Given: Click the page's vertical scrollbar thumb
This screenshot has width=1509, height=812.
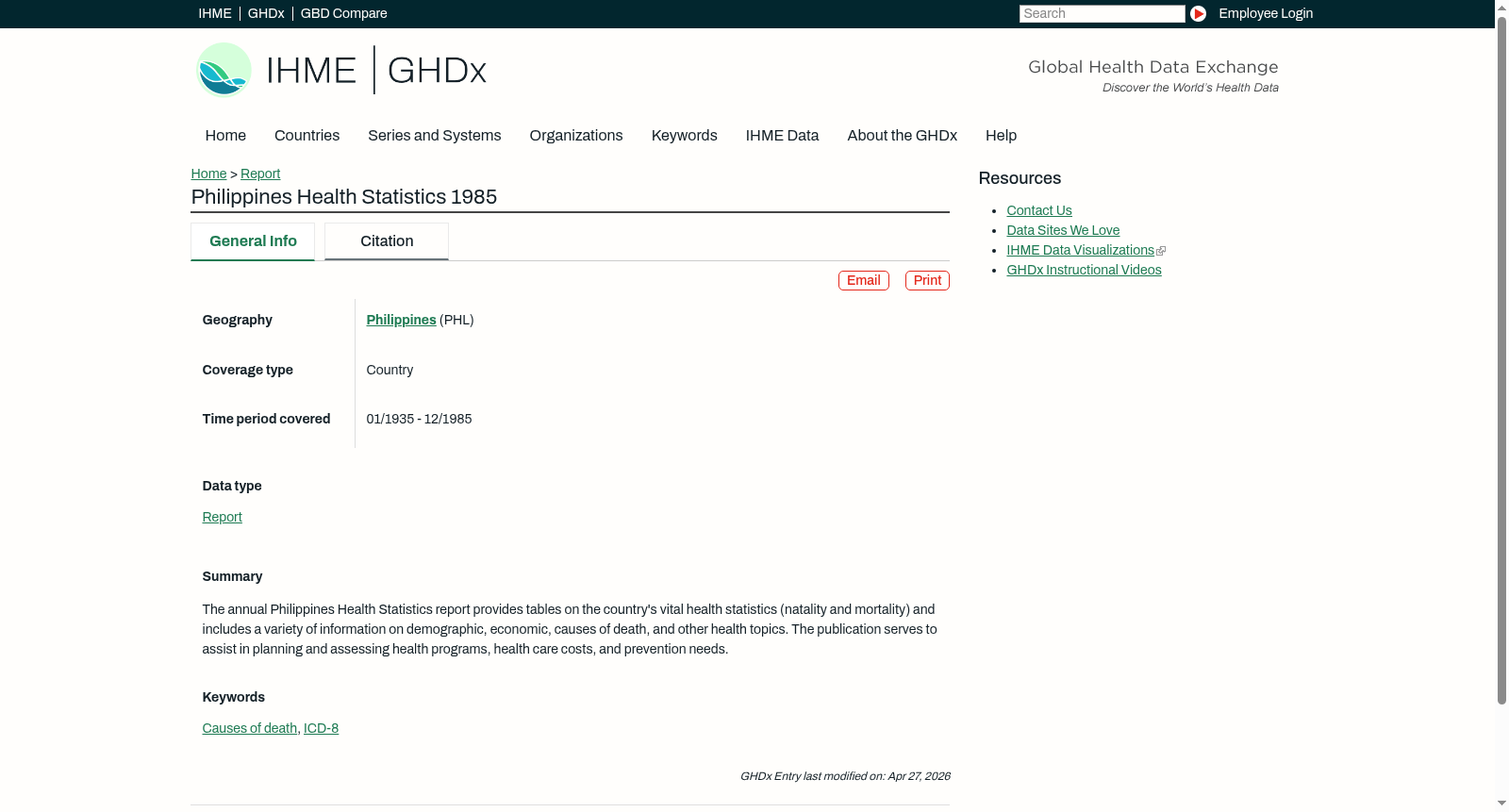Looking at the screenshot, I should click(1501, 361).
